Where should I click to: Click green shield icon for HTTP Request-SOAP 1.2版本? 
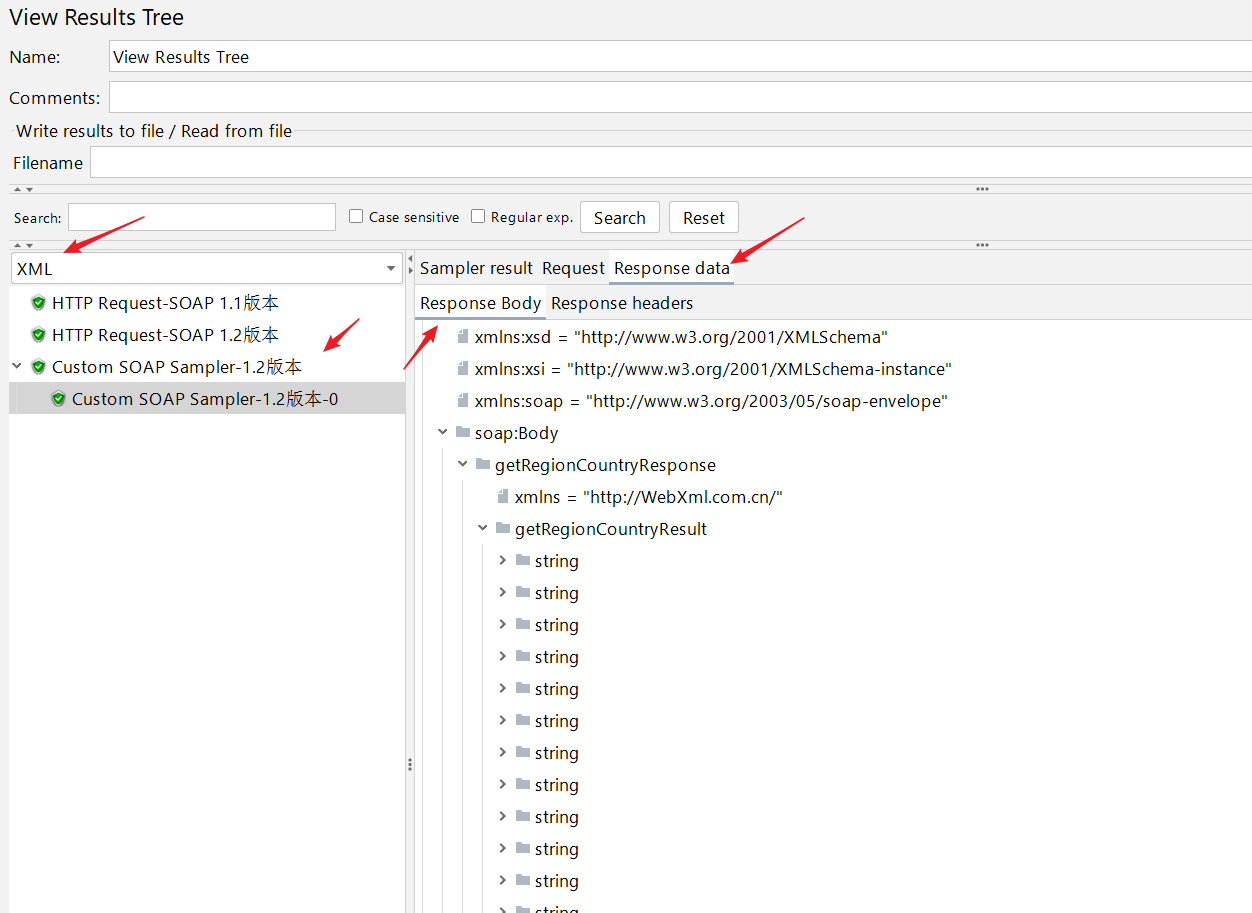pyautogui.click(x=38, y=335)
